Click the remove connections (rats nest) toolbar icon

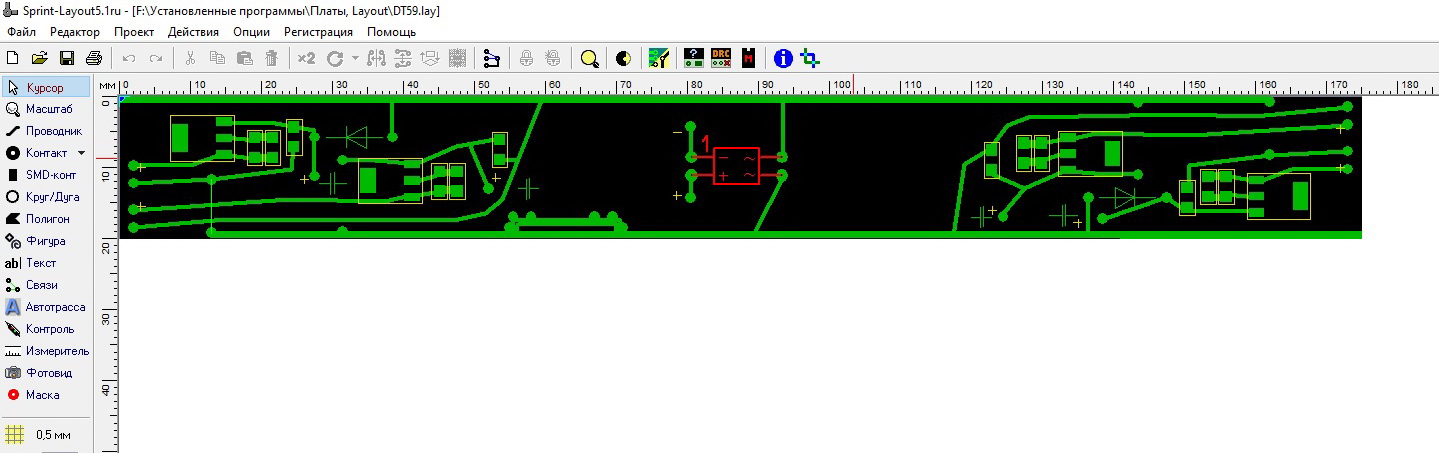click(490, 58)
